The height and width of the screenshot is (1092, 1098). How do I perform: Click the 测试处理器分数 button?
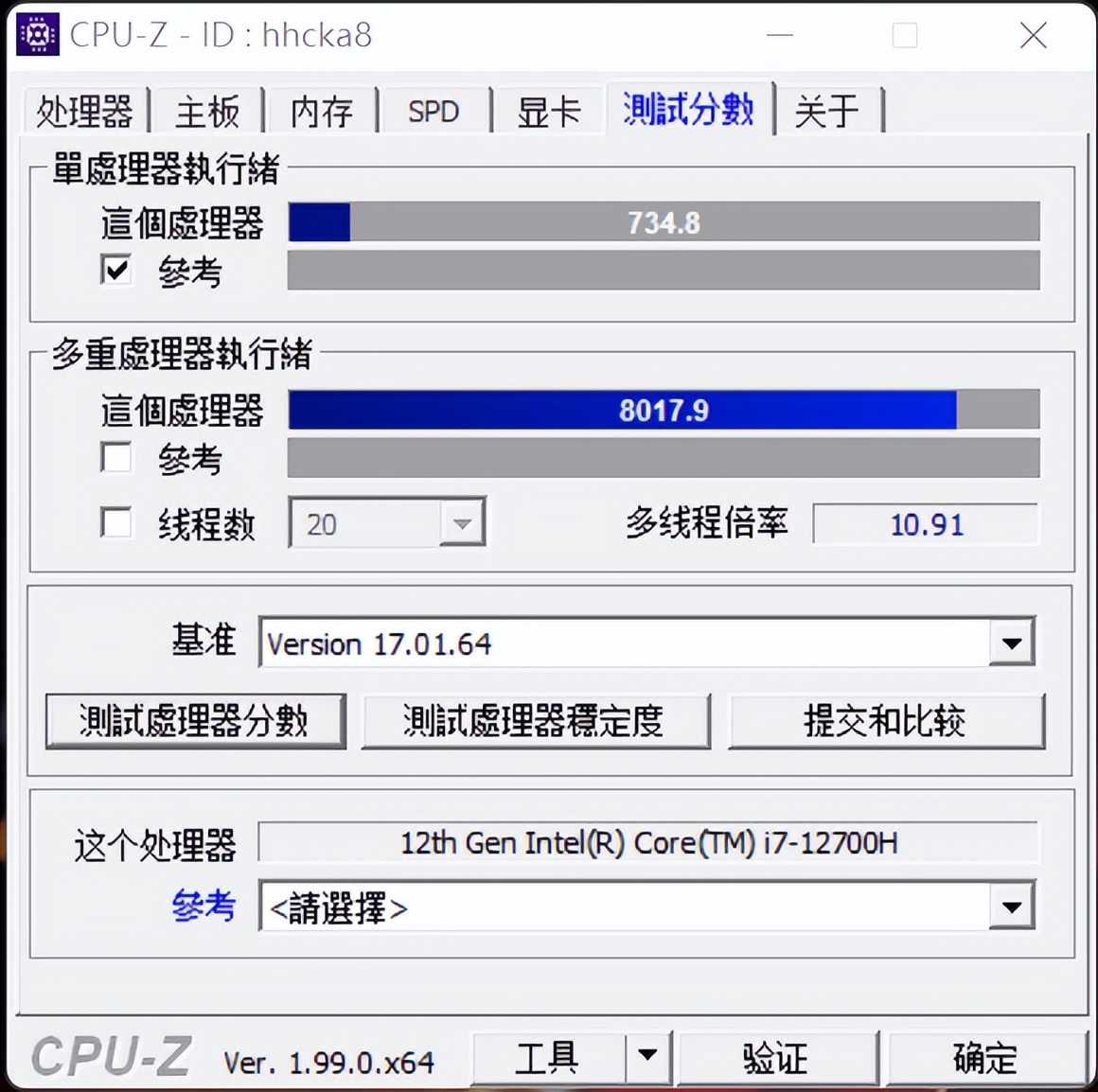tap(195, 721)
